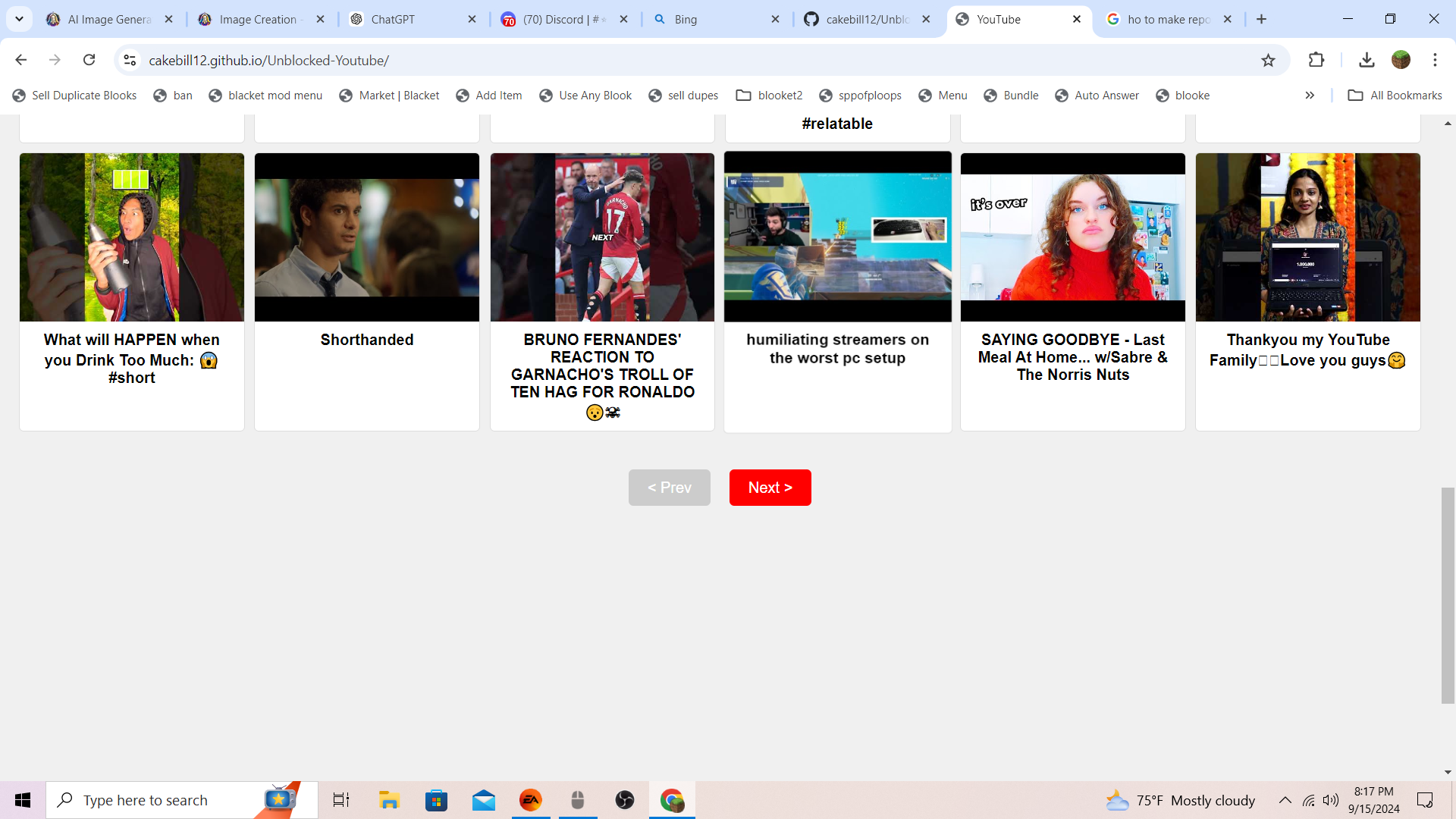Bookmark this page with star icon
The height and width of the screenshot is (819, 1456).
(1268, 60)
